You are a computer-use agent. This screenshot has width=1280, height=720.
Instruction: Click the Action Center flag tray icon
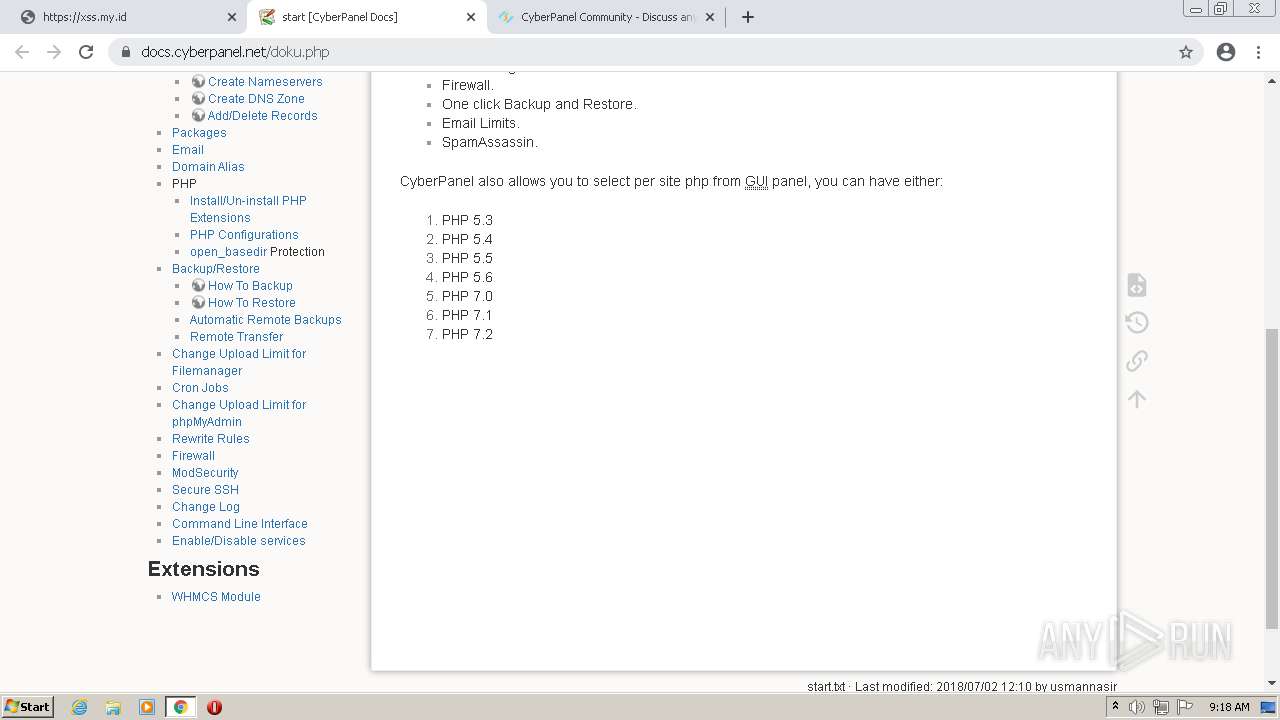coord(1184,707)
